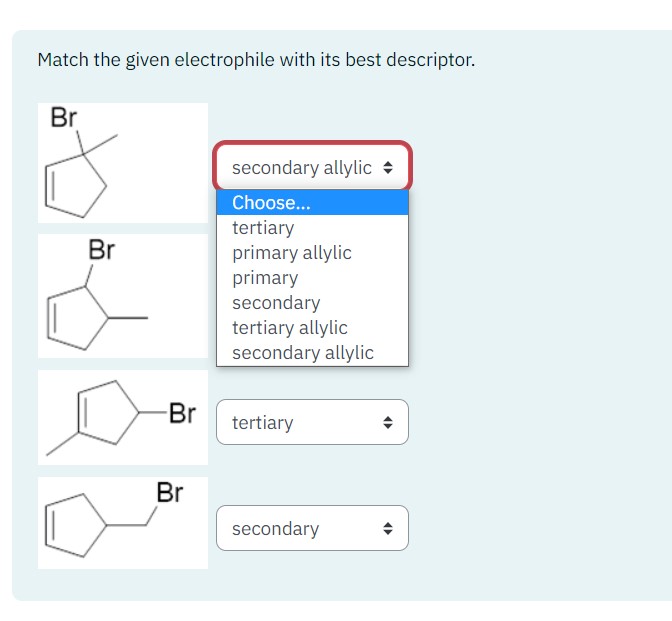Click the second cyclopentene bromide structure image

click(123, 296)
